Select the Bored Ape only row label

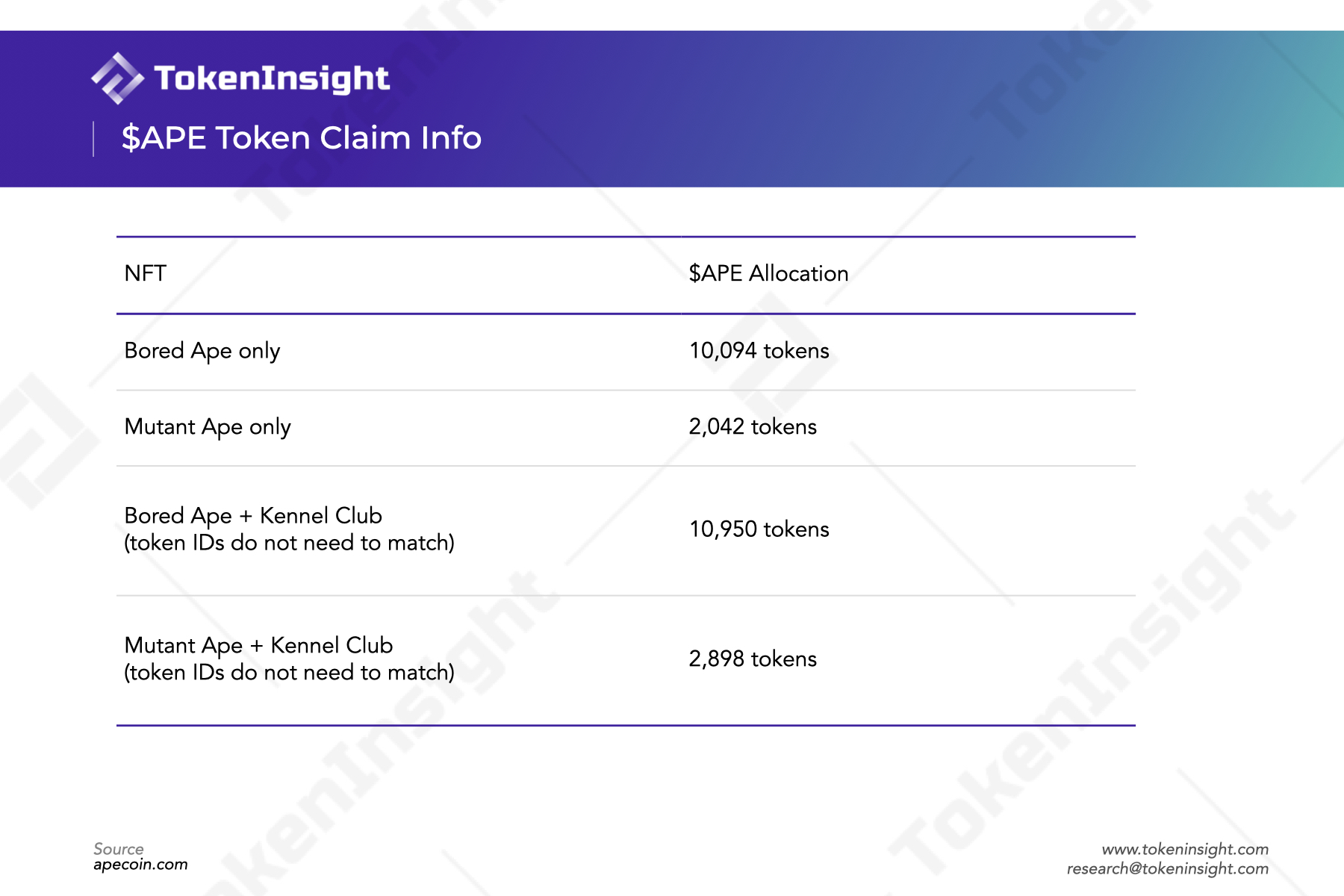pos(202,351)
